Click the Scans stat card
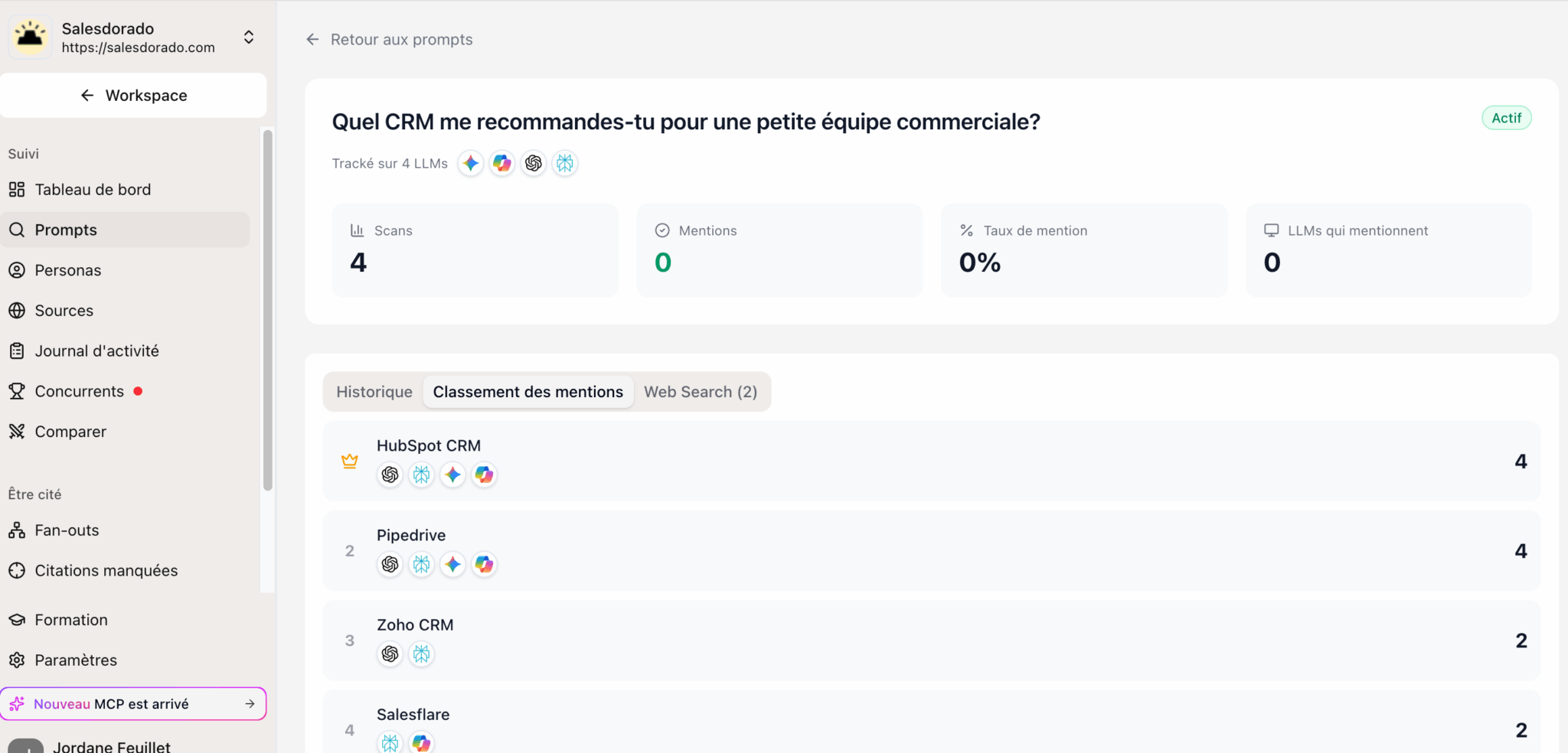 coord(475,250)
